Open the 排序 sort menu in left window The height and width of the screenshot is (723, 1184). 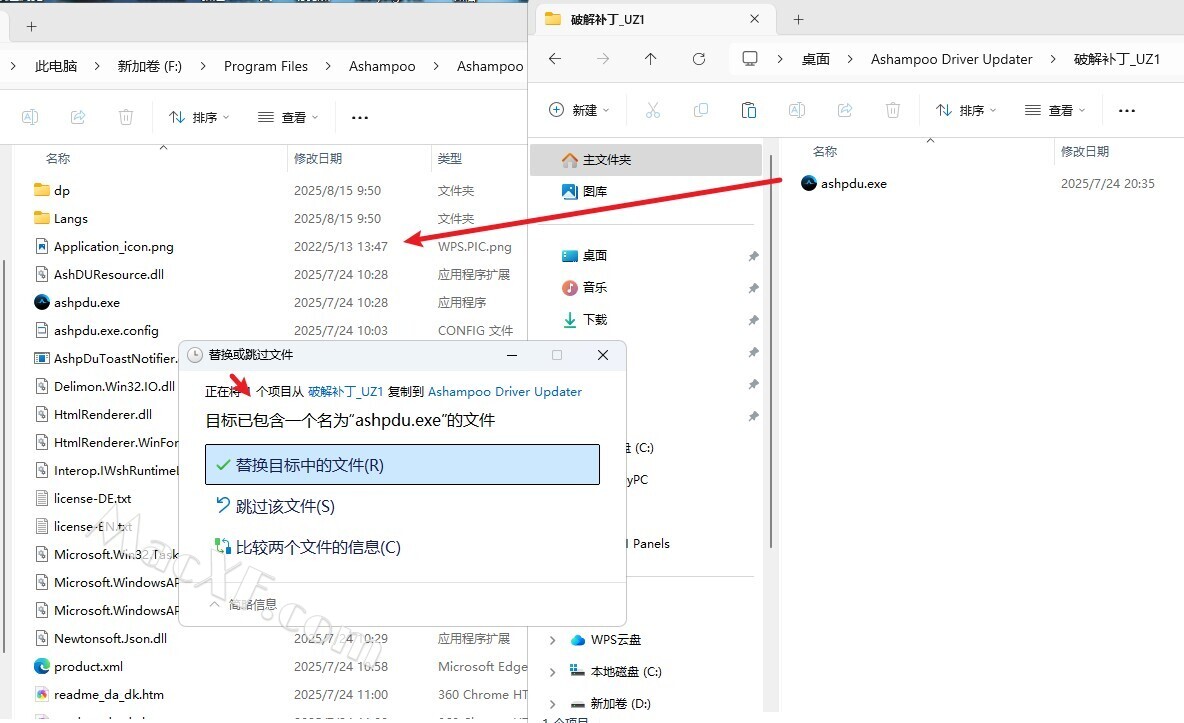point(199,117)
